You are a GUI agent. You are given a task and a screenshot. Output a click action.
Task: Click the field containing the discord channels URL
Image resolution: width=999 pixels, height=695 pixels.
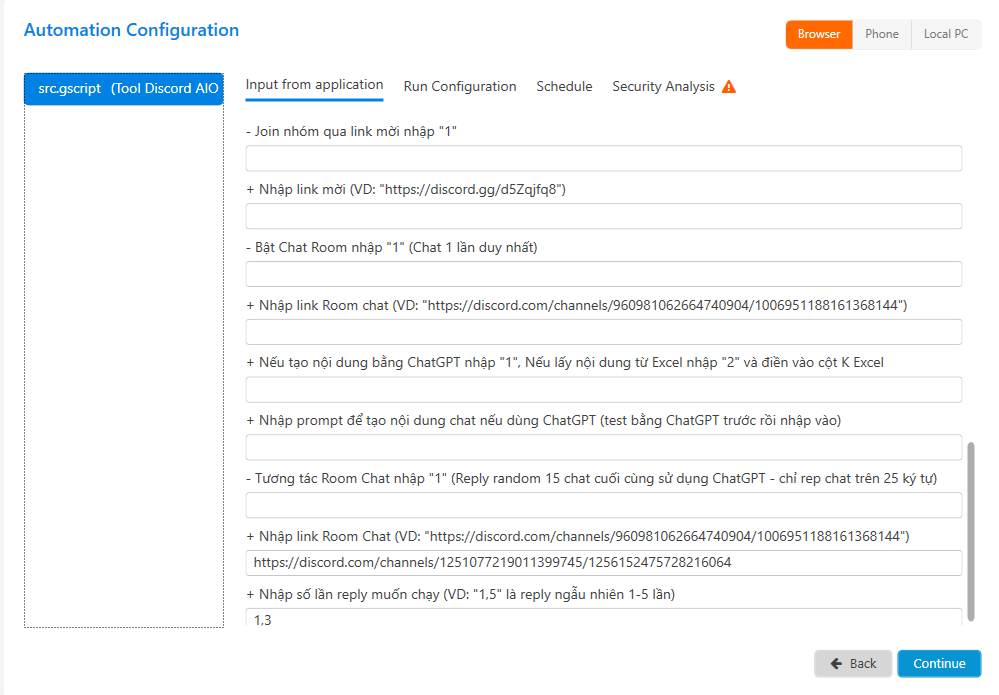pos(603,562)
